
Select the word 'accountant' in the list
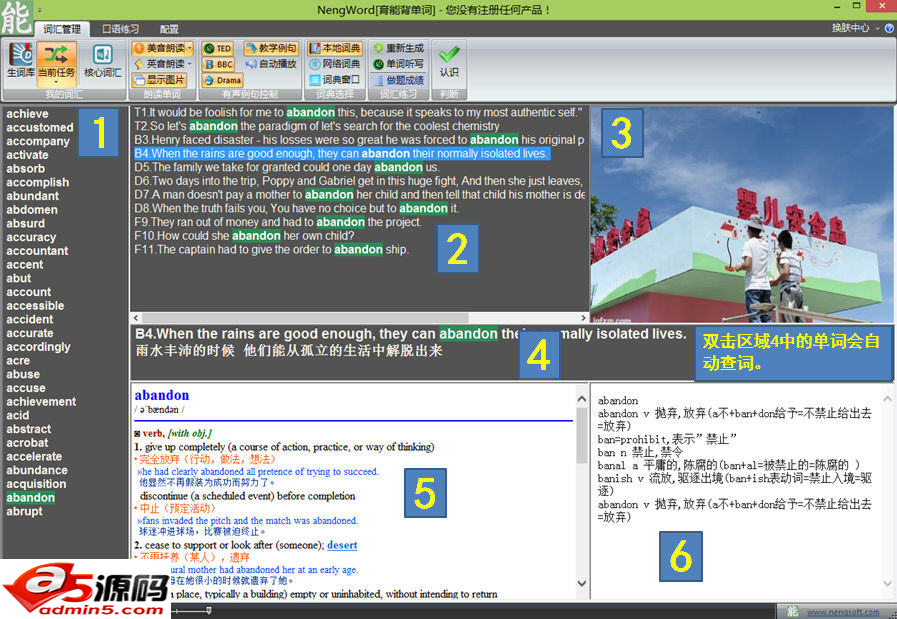pos(37,251)
